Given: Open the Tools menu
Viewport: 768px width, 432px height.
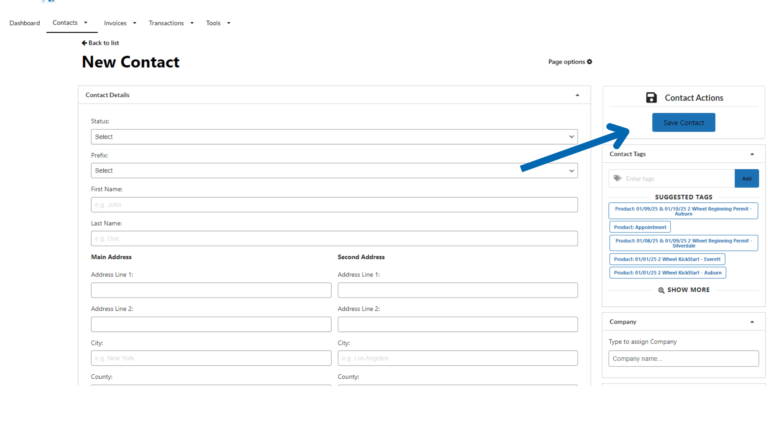Looking at the screenshot, I should coord(217,22).
